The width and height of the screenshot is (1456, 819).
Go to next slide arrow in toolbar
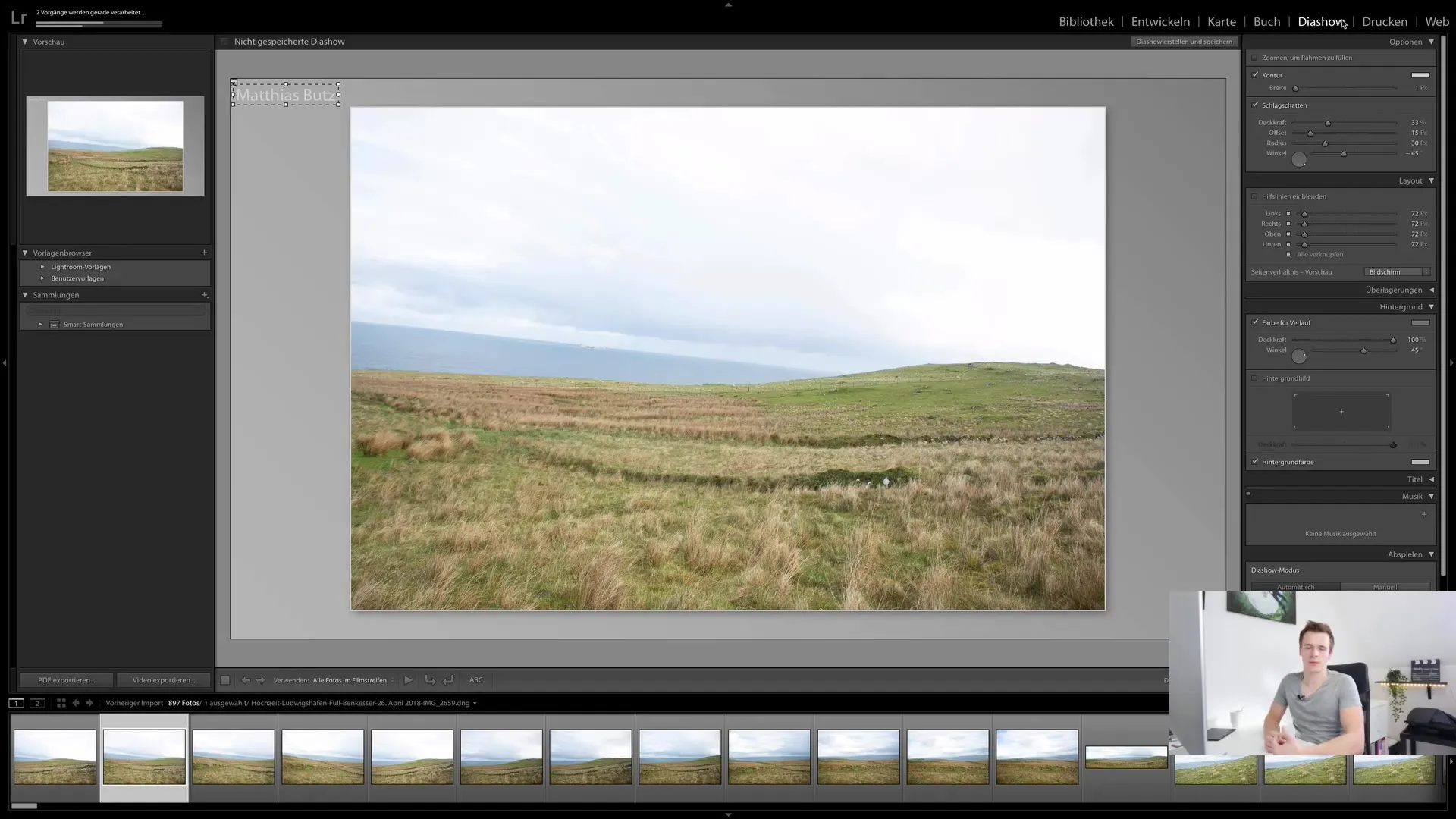[261, 680]
